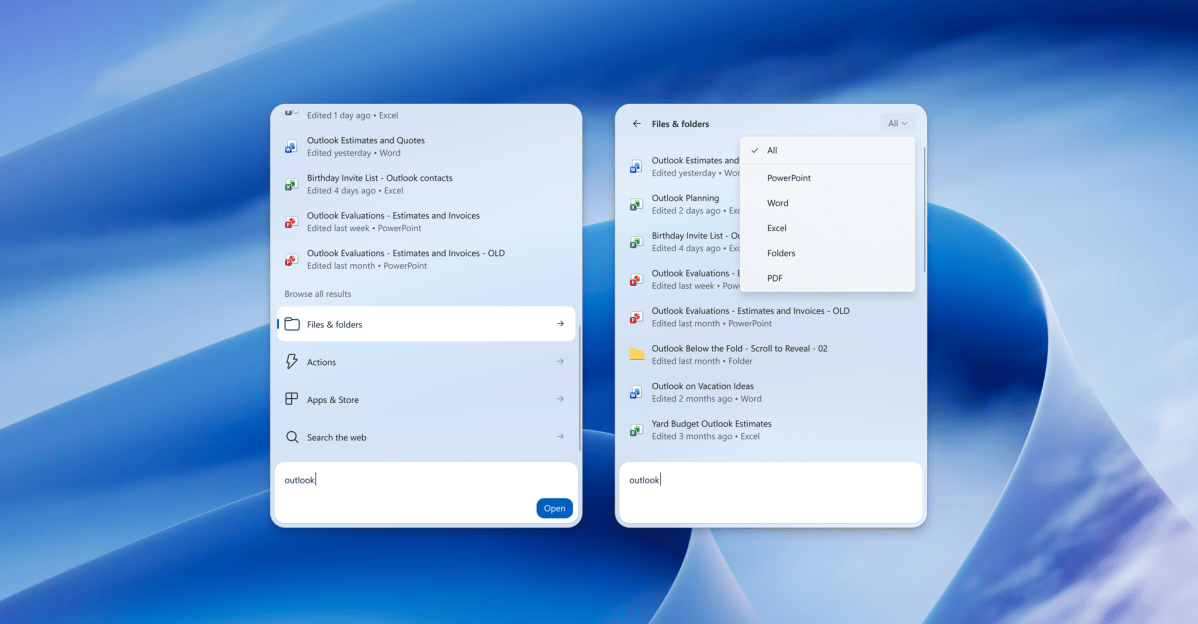Image resolution: width=1198 pixels, height=624 pixels.
Task: Click the Apps & Store grid icon
Action: coord(292,399)
